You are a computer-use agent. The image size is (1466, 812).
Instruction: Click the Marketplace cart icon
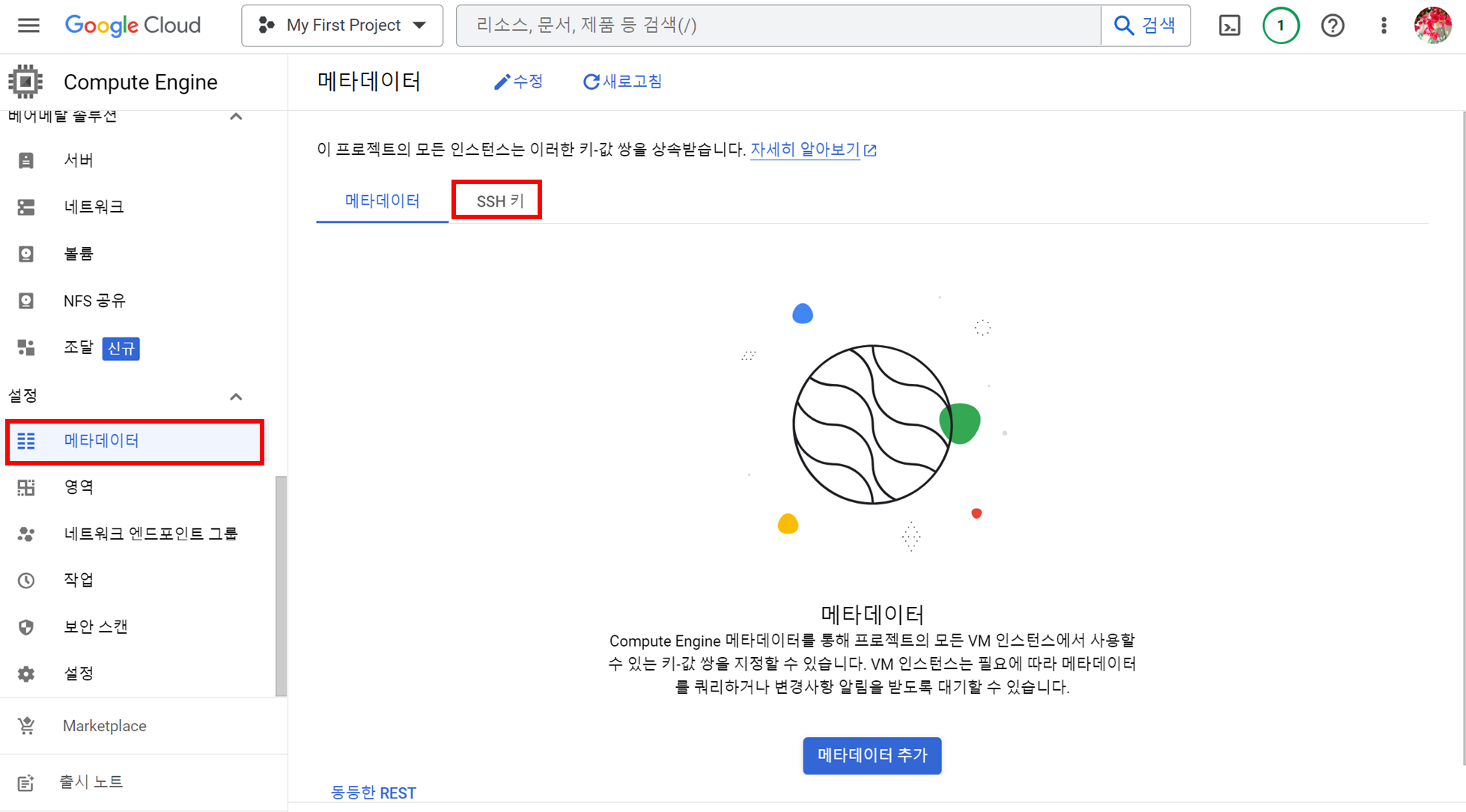click(26, 726)
